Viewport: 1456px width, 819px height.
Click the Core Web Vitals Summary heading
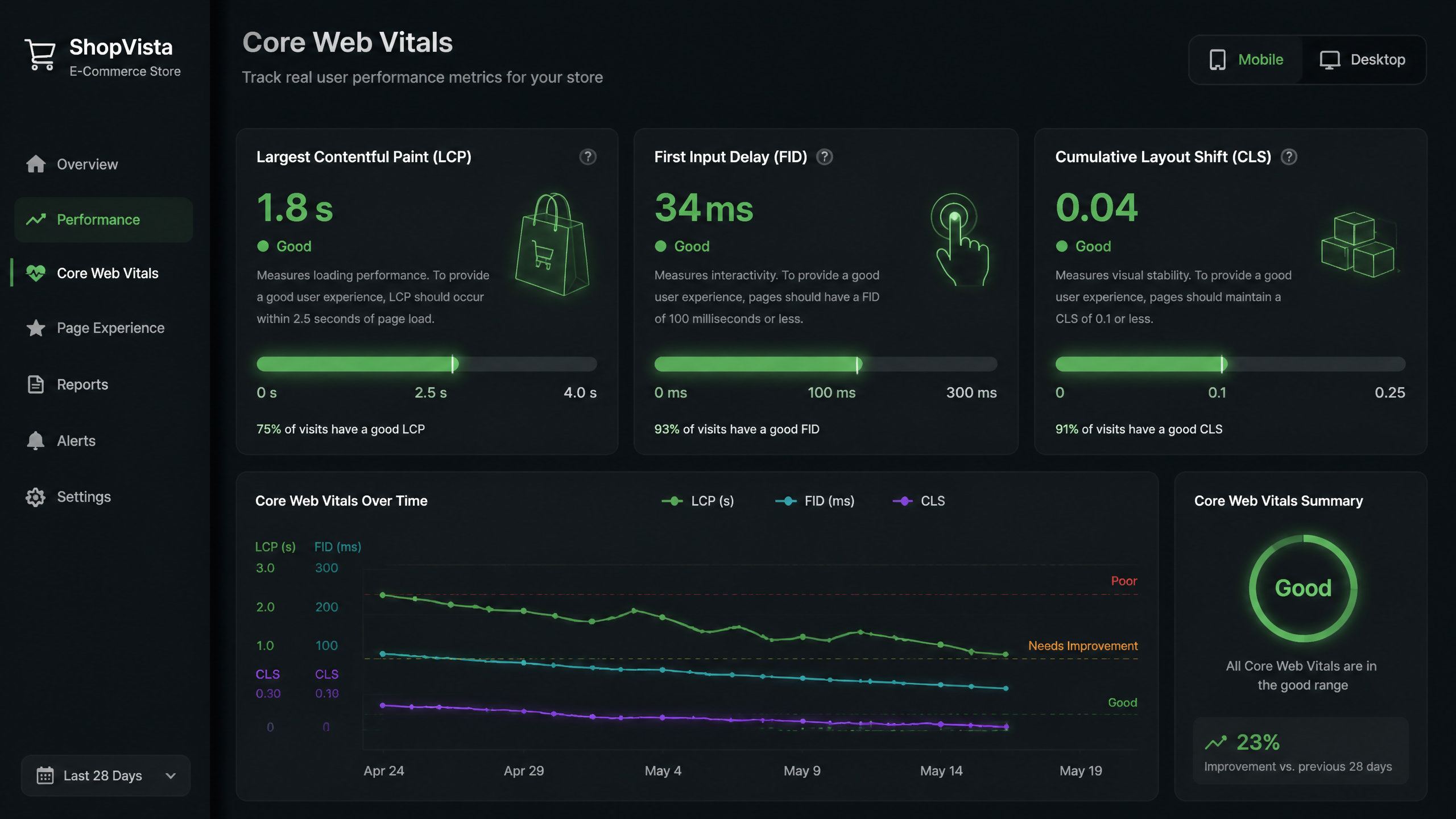click(1279, 501)
